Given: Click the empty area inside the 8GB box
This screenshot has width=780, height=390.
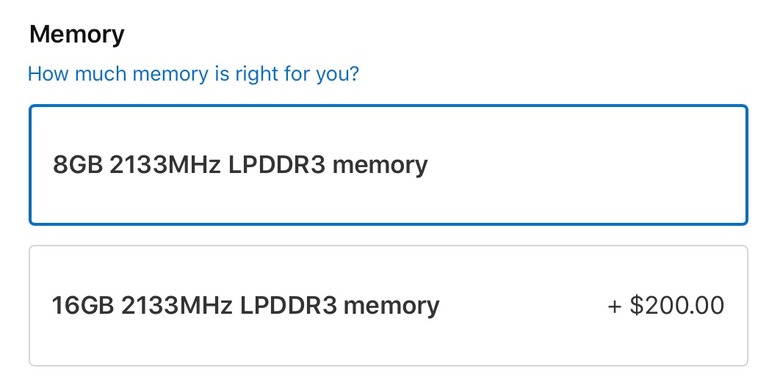Looking at the screenshot, I should (587, 165).
